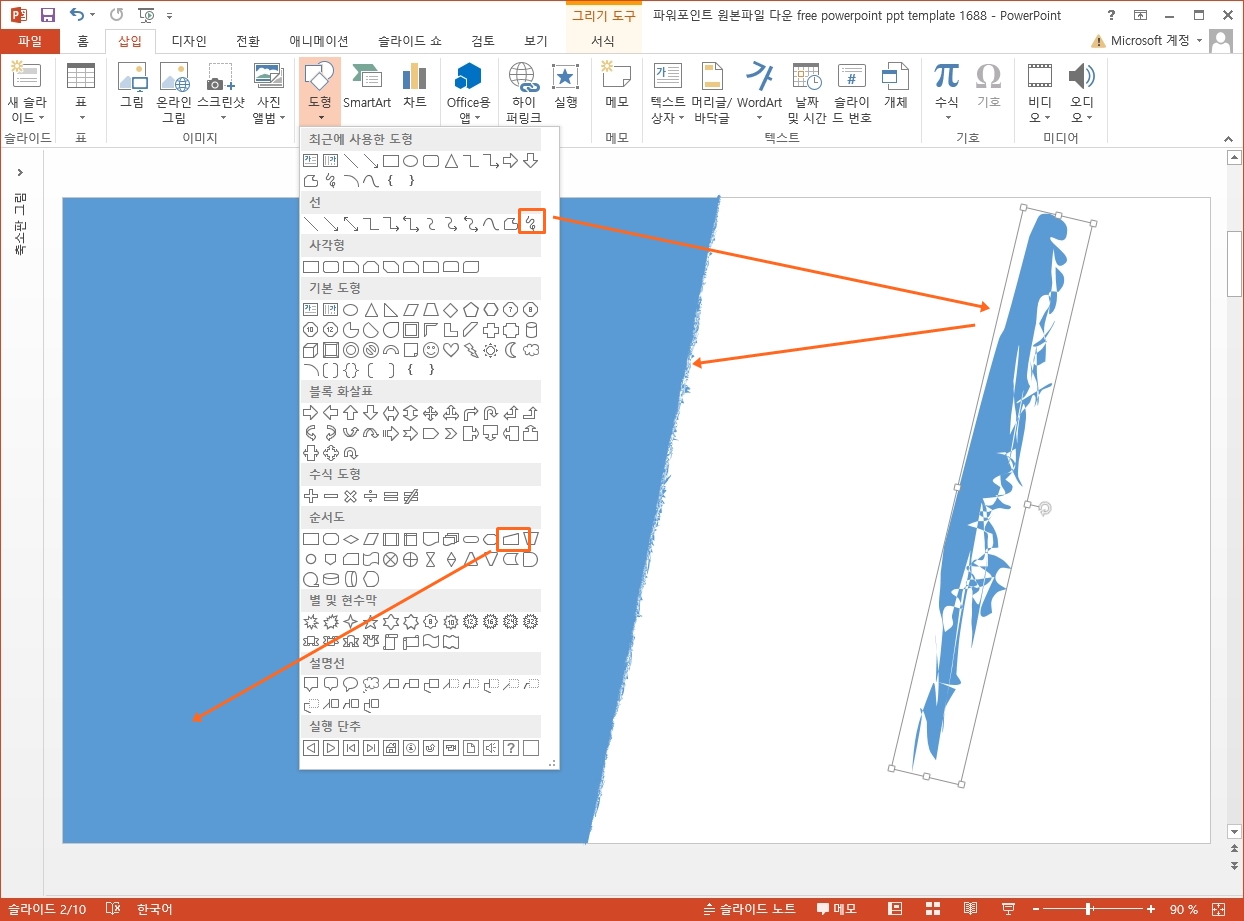Choose the Not Equal equation shape
The image size is (1244, 921).
click(411, 496)
